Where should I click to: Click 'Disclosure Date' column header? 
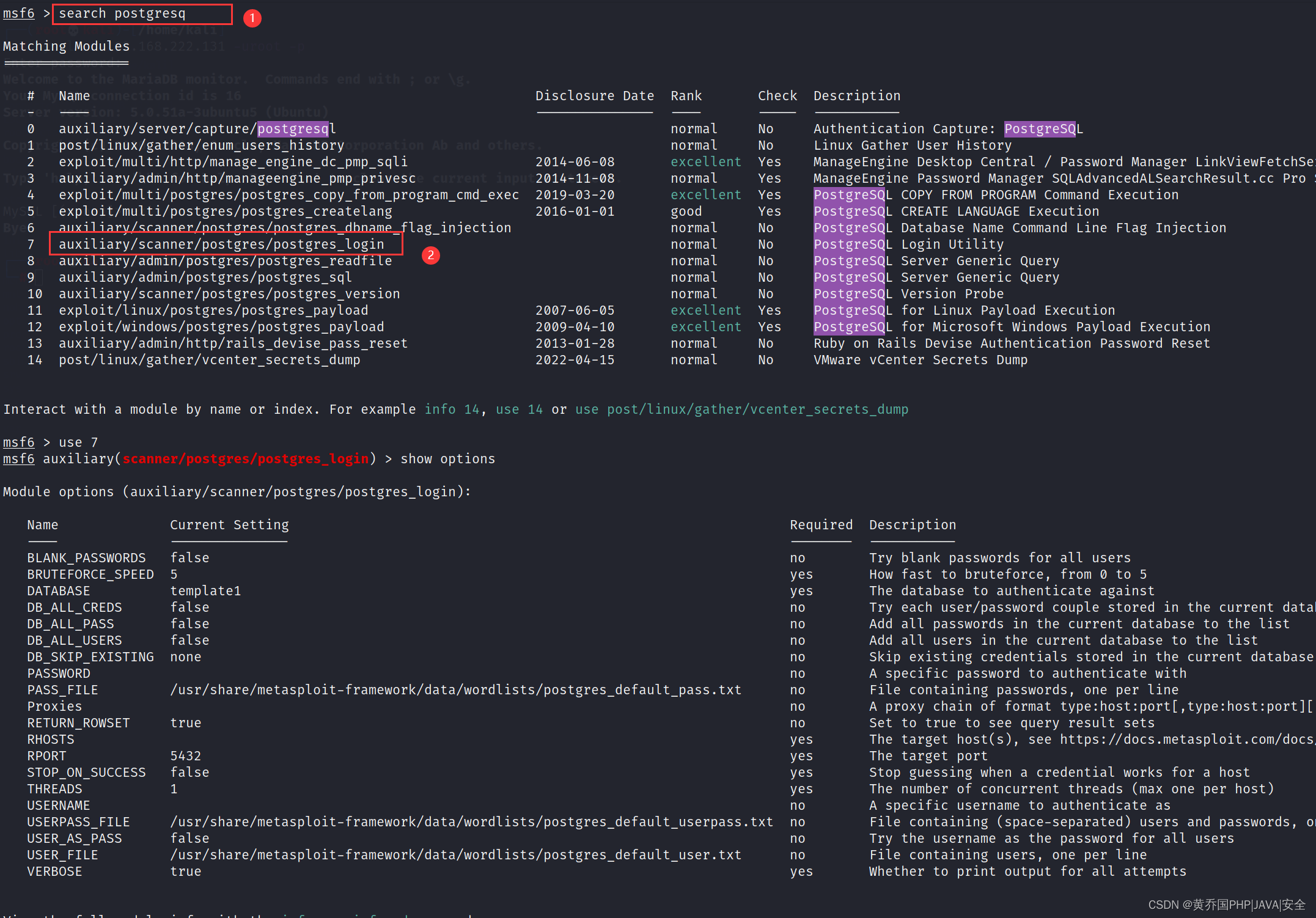pos(595,96)
